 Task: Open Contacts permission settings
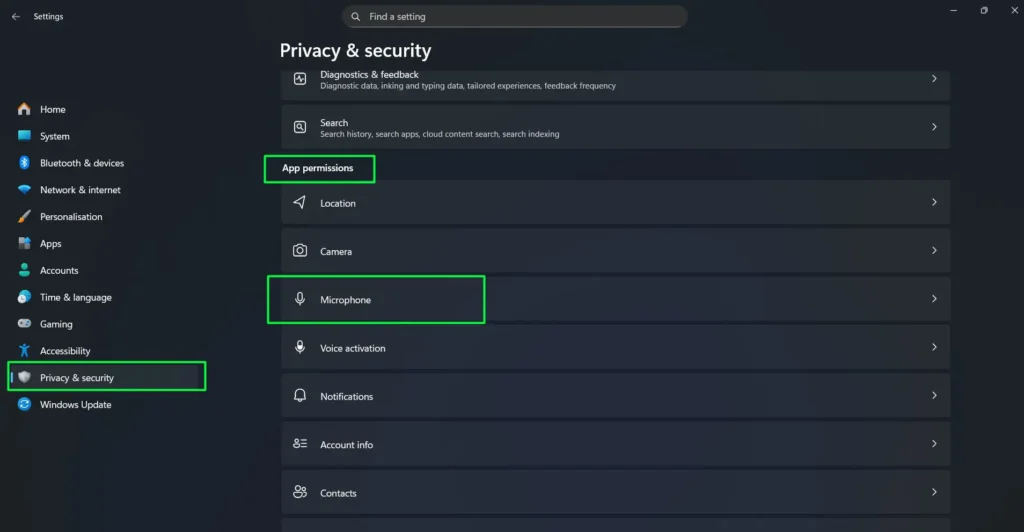coord(615,492)
